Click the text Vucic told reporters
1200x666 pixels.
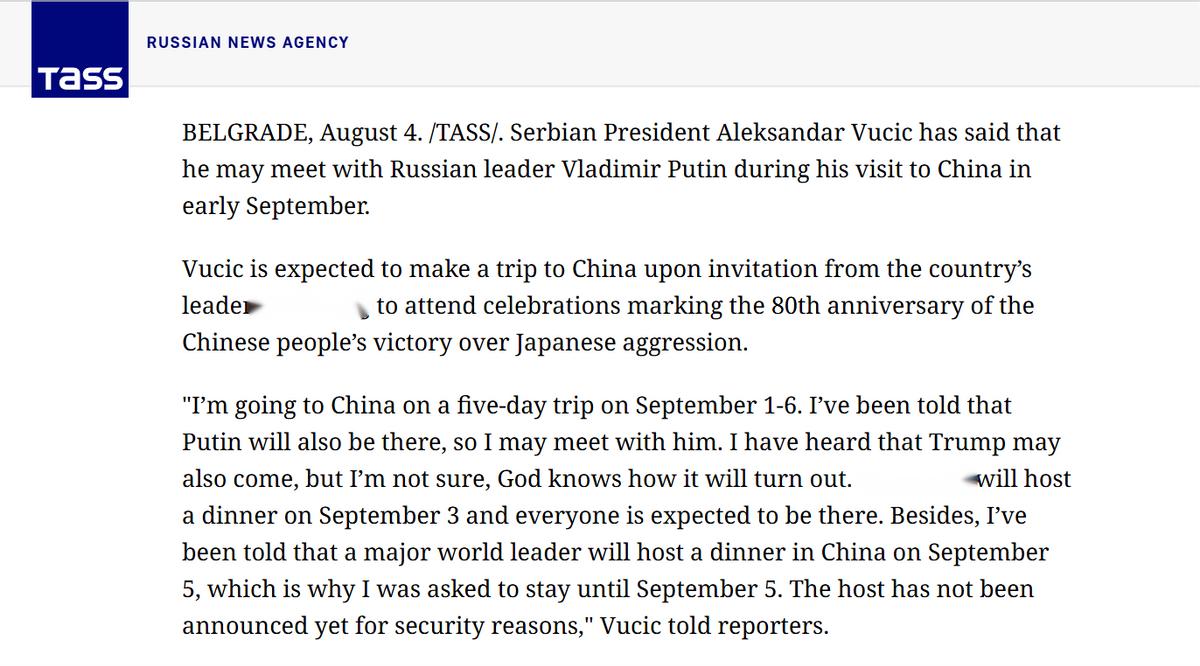coord(738,628)
